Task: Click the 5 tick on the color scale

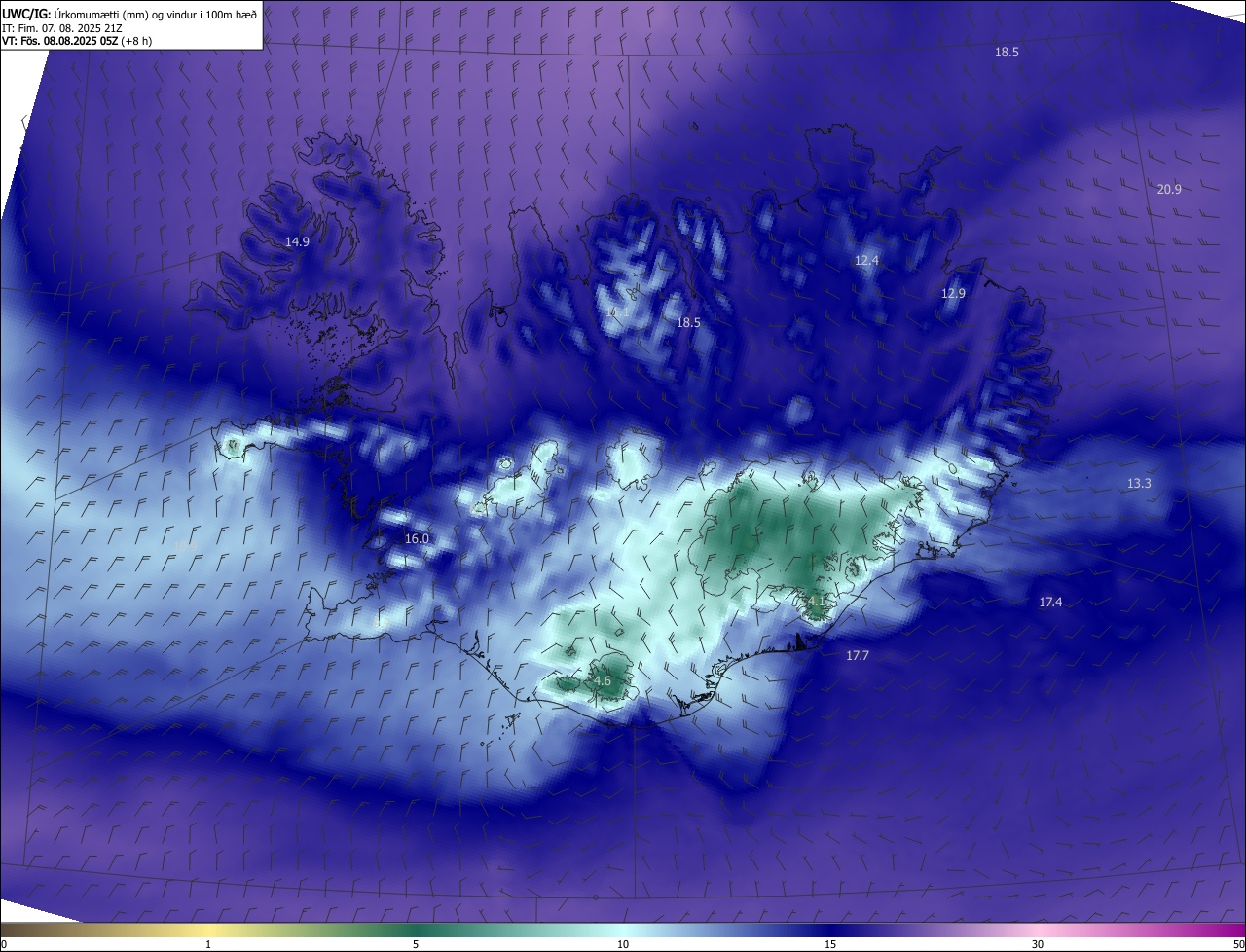Action: click(416, 944)
